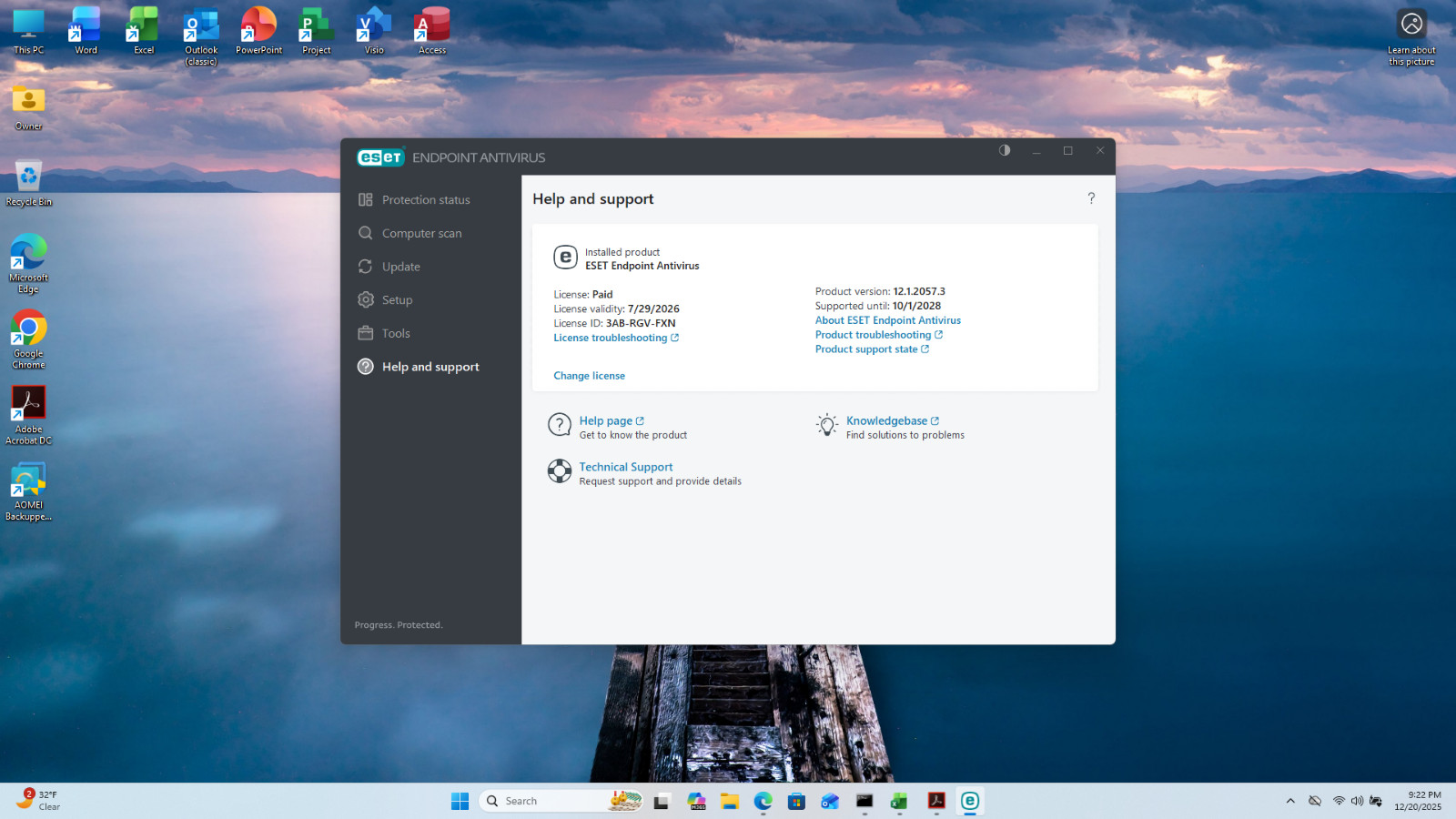Expand the hidden system tray icons chevron
Viewport: 1456px width, 819px height.
(x=1290, y=801)
